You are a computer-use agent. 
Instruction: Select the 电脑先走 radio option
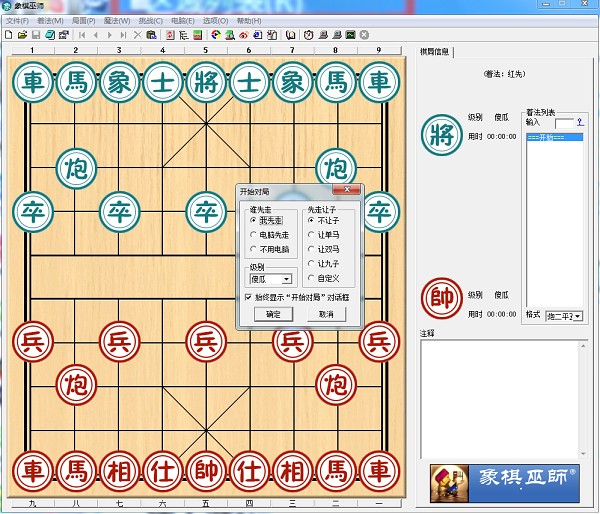coord(256,234)
